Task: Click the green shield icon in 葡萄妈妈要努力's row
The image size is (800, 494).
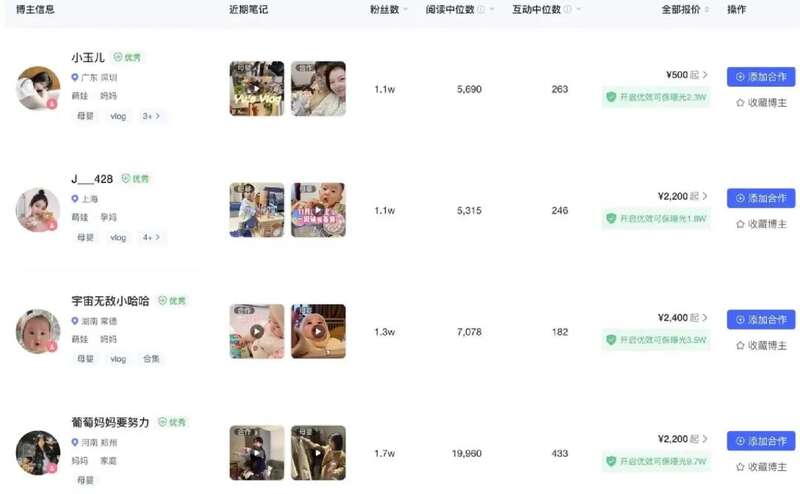Action: pos(611,461)
